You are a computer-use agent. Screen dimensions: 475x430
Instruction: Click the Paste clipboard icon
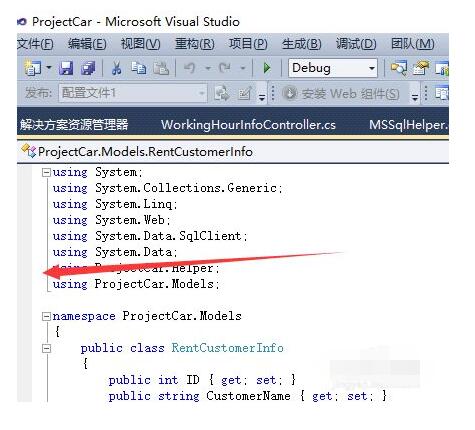point(161,68)
